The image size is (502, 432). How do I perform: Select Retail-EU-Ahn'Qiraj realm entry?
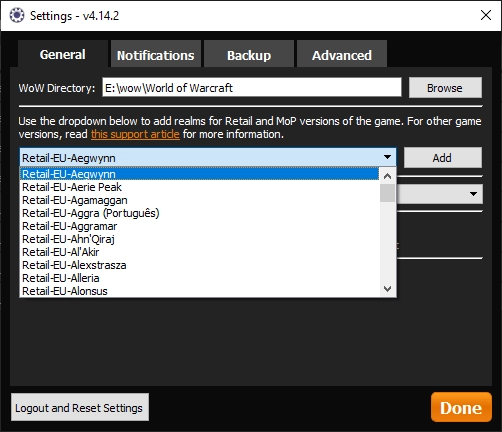(x=200, y=239)
